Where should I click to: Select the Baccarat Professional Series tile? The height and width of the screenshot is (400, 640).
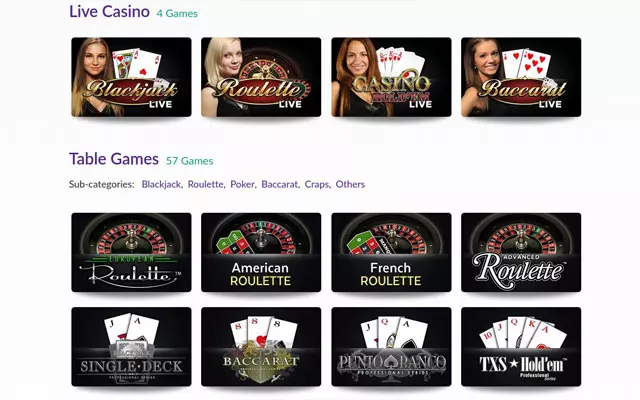261,347
